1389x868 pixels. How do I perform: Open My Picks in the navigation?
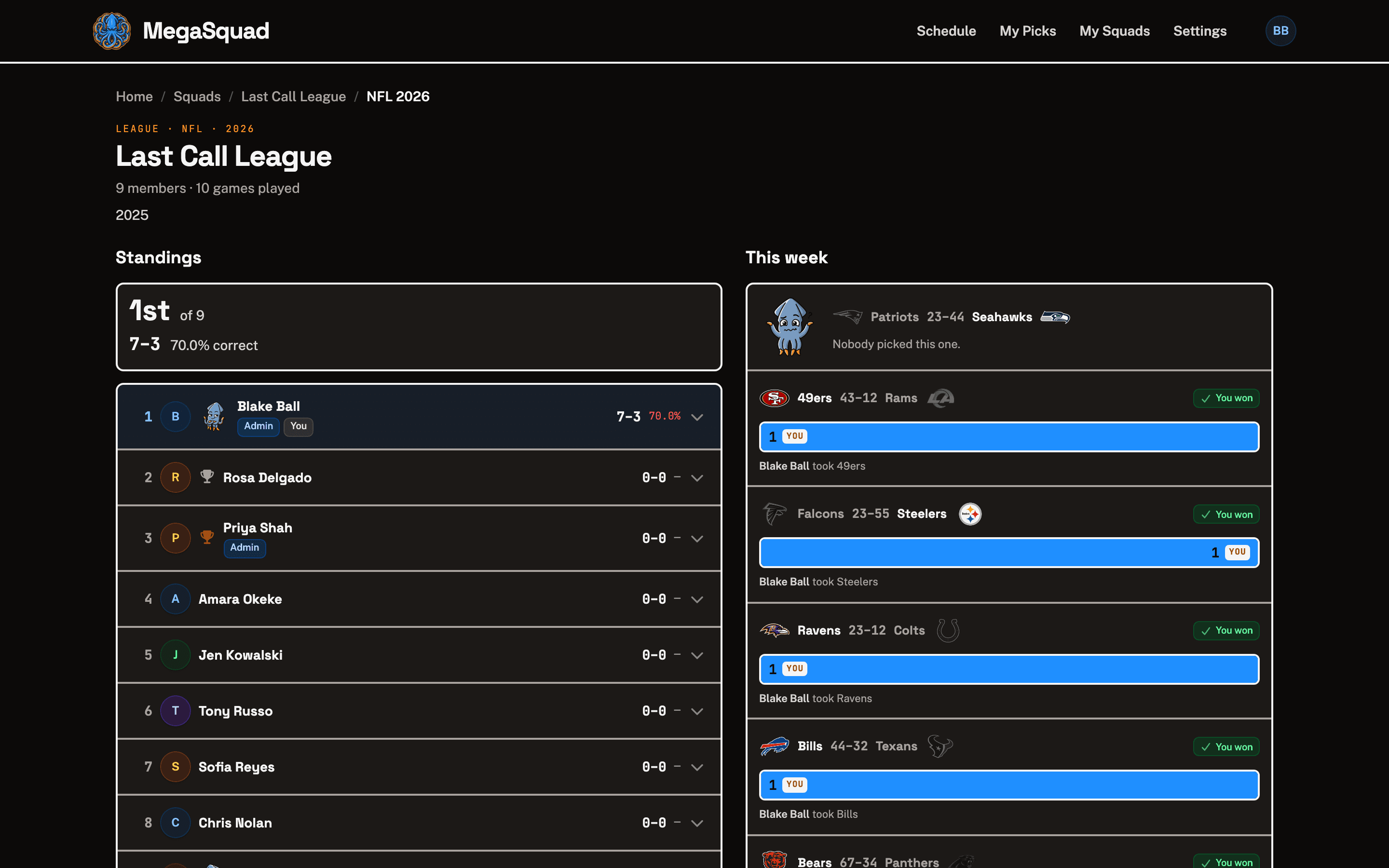pyautogui.click(x=1027, y=31)
